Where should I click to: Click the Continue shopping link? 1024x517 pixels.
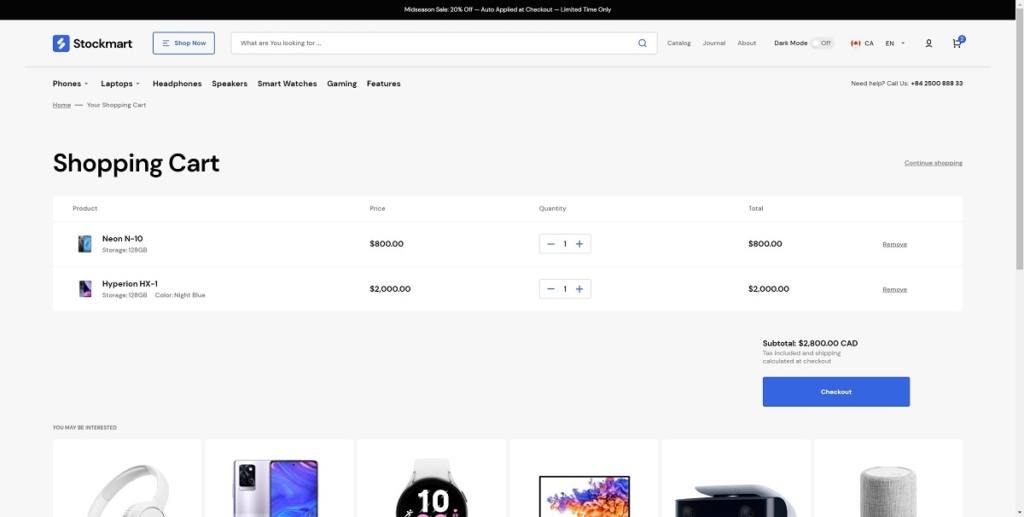point(933,163)
